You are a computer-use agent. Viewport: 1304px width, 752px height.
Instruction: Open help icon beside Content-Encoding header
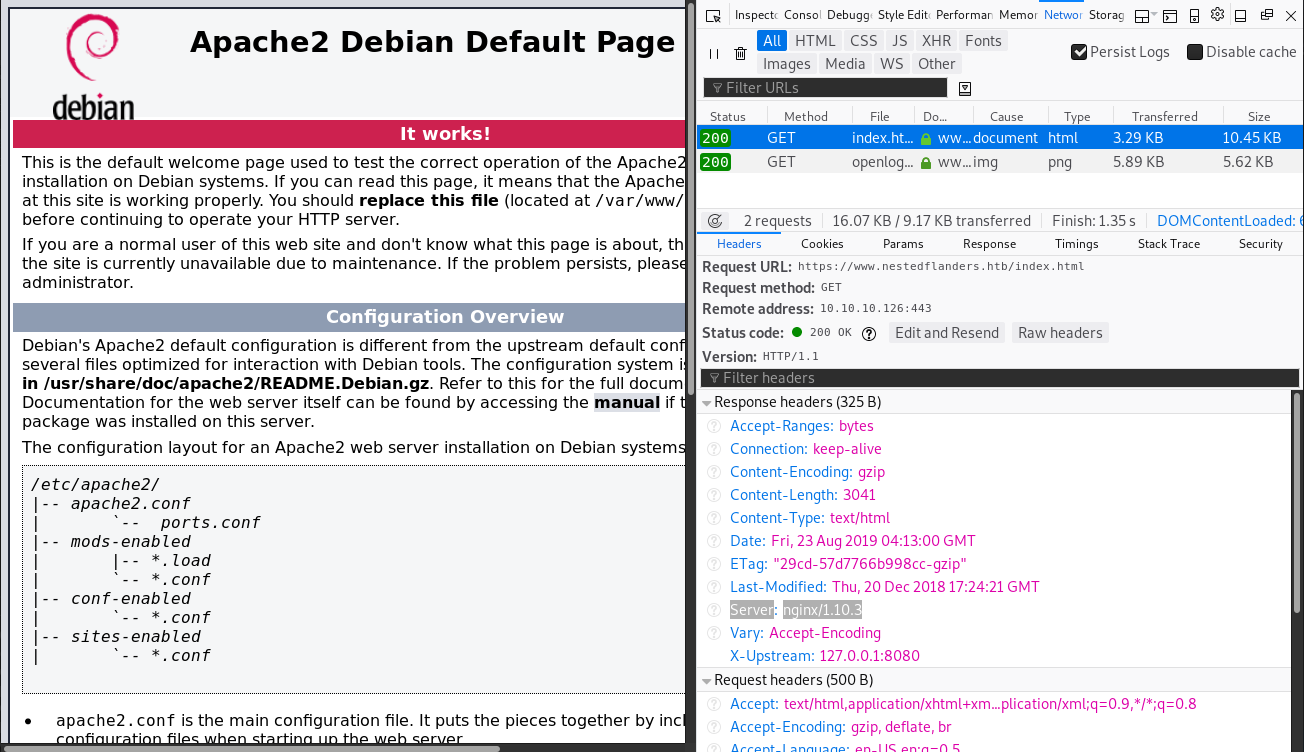(714, 472)
